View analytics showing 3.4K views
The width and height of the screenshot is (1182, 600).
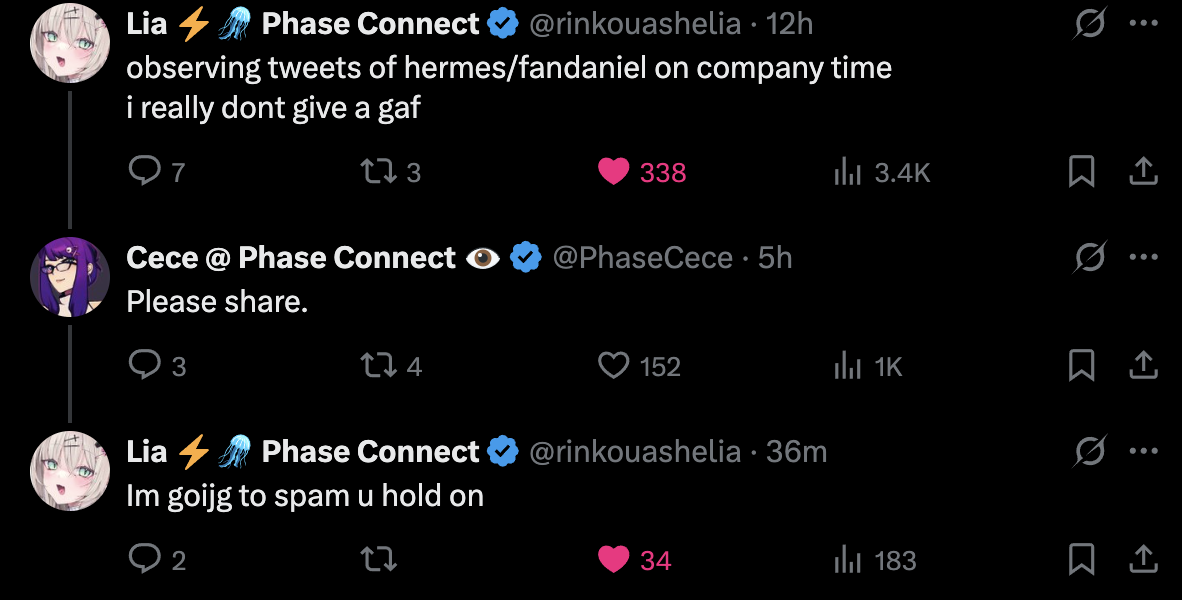848,172
